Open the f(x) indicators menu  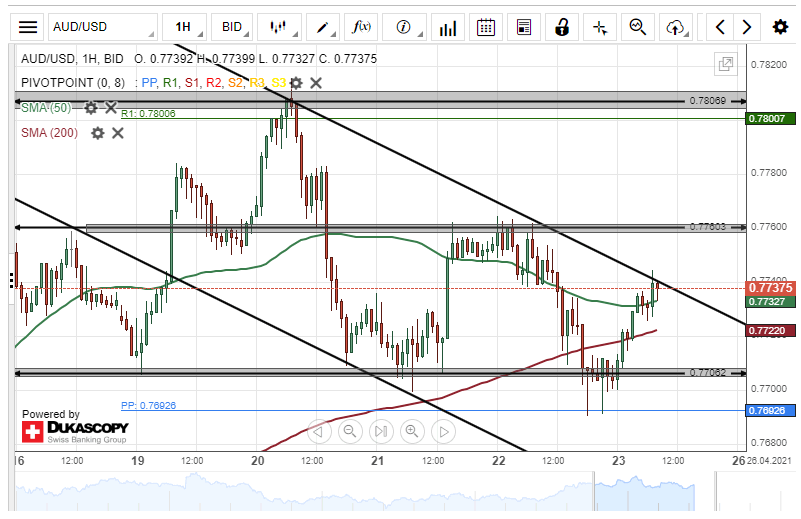coord(363,27)
